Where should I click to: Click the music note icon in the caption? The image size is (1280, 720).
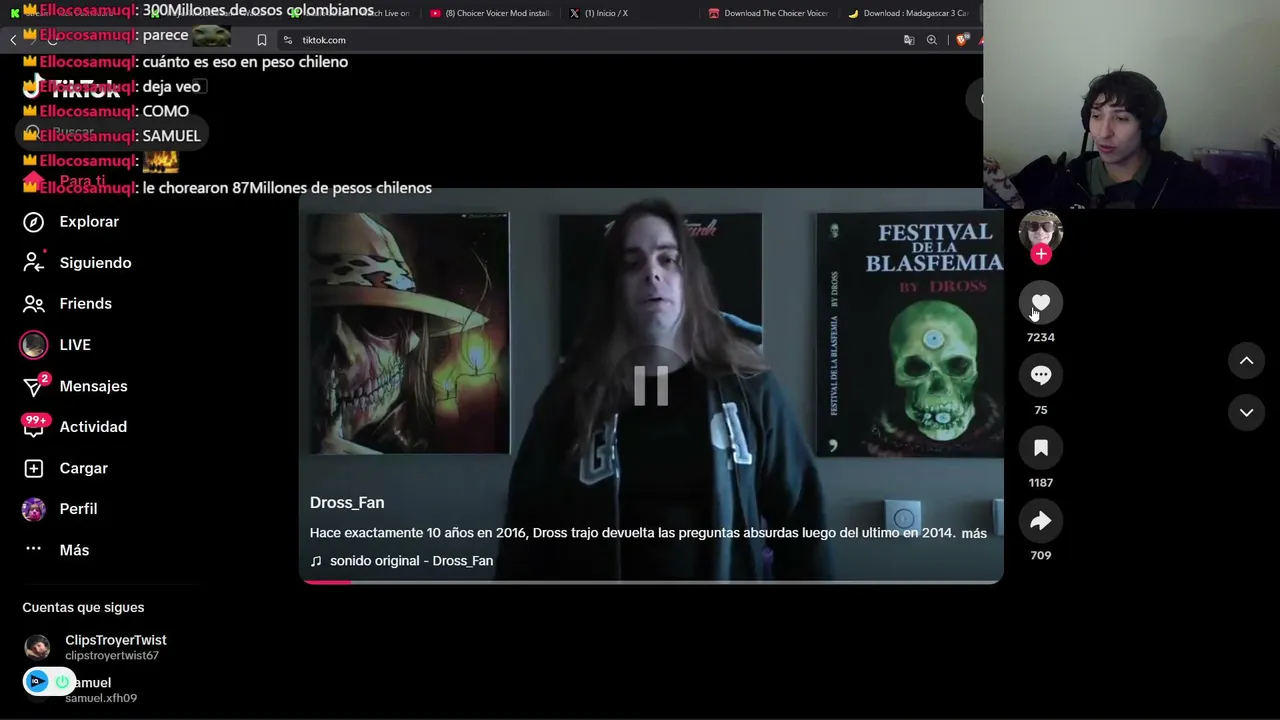(316, 561)
